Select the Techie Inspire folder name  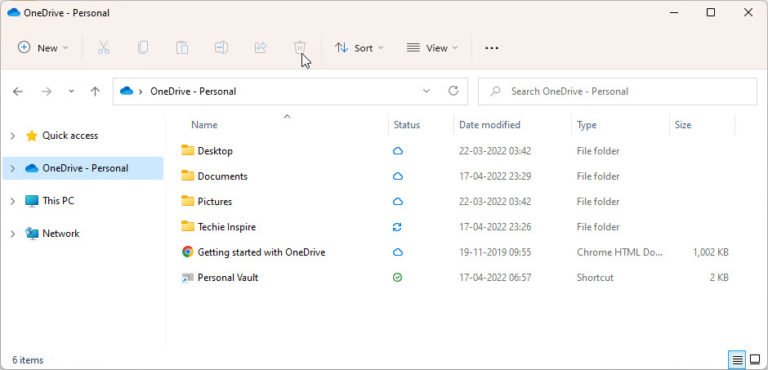coord(226,227)
